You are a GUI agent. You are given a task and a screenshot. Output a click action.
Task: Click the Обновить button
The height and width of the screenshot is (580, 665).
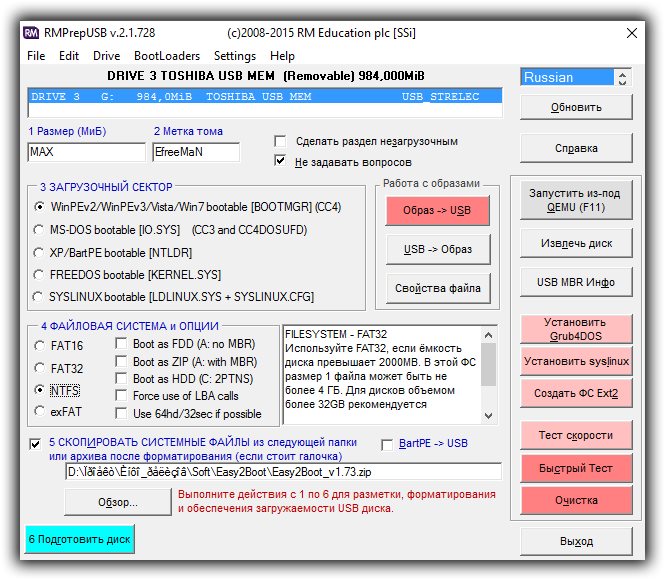tap(576, 107)
